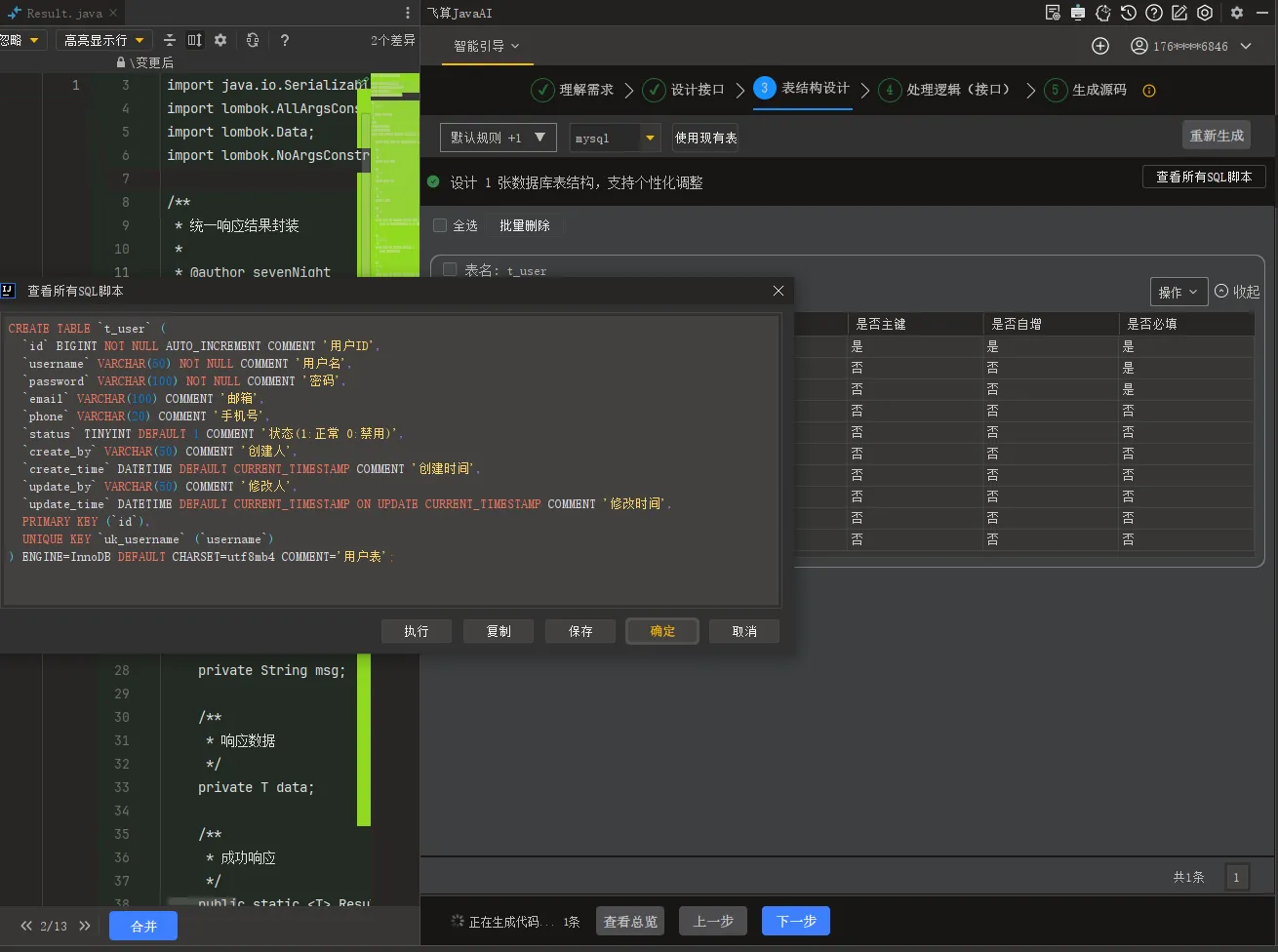Go to the next file with the double-right arrow
The width and height of the screenshot is (1278, 952).
pos(85,926)
